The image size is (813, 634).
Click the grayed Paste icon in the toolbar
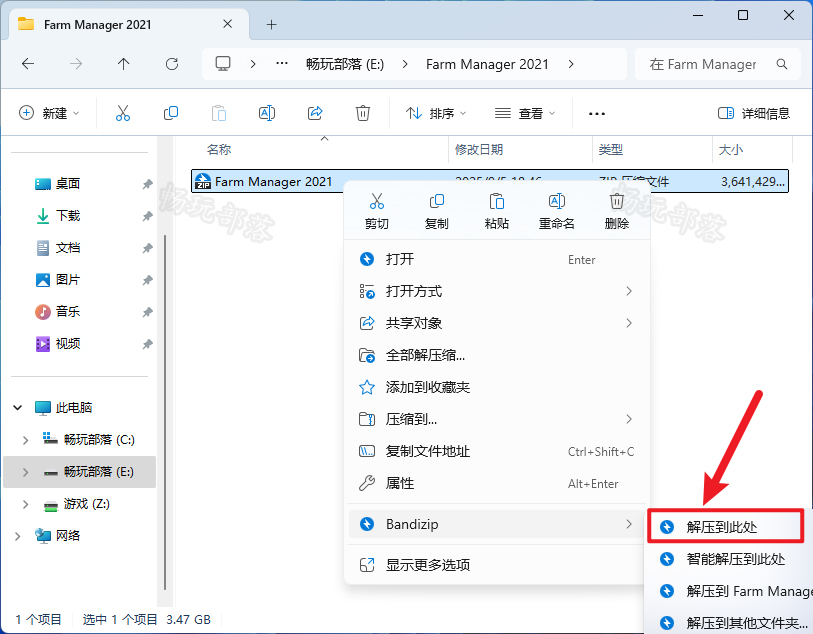(x=219, y=113)
